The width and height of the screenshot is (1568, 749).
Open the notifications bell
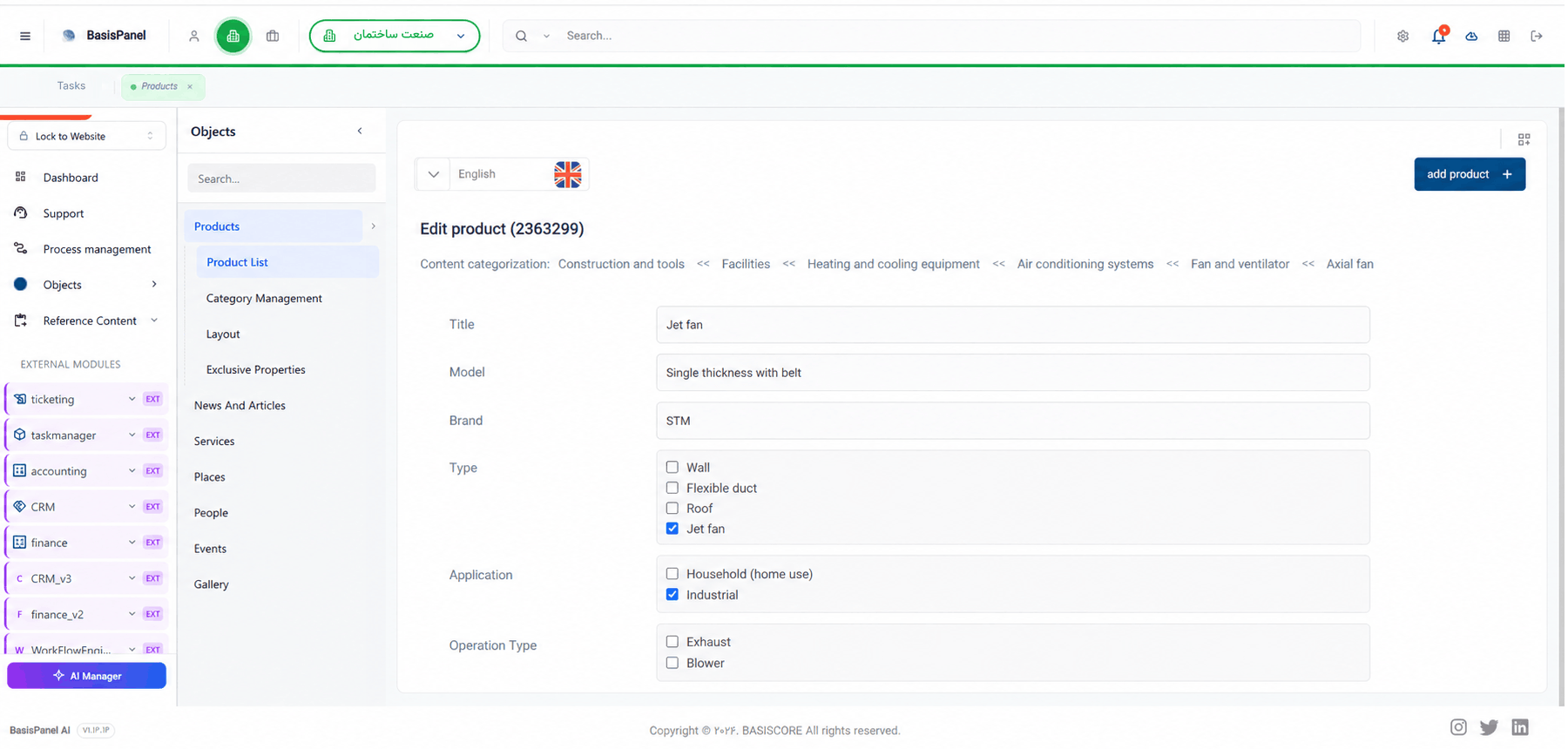coord(1438,36)
